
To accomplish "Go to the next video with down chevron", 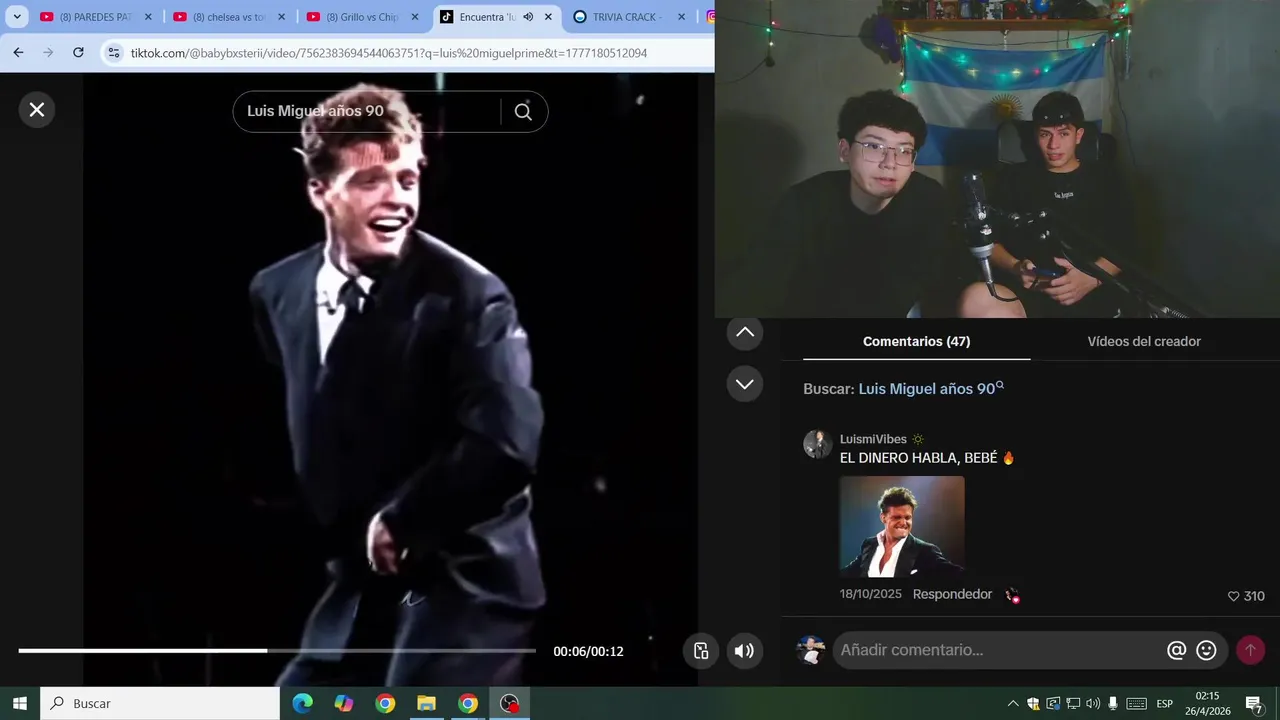I will click(x=745, y=384).
